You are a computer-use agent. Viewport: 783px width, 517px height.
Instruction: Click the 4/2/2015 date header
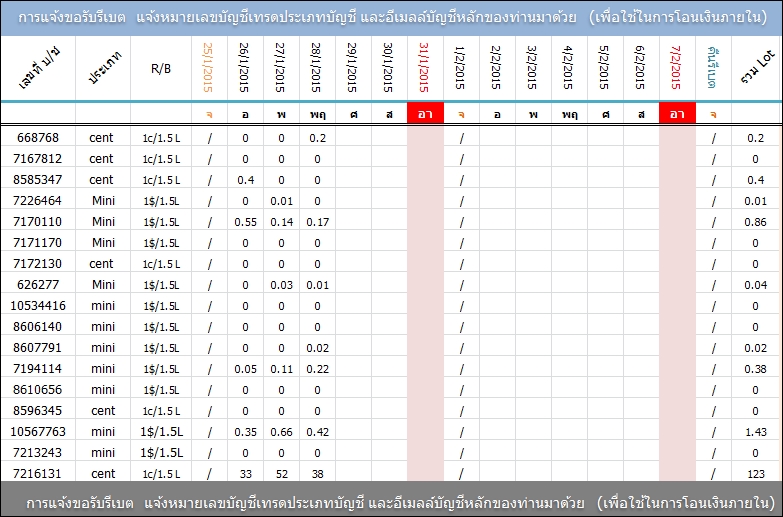pos(568,67)
